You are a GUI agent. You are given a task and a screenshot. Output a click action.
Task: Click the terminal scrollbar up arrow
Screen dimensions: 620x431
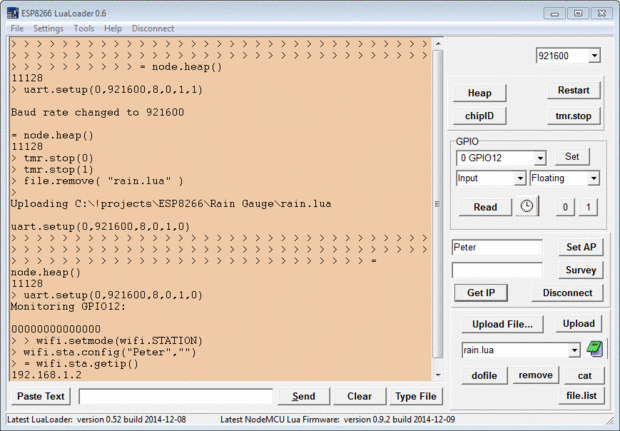pyautogui.click(x=438, y=43)
